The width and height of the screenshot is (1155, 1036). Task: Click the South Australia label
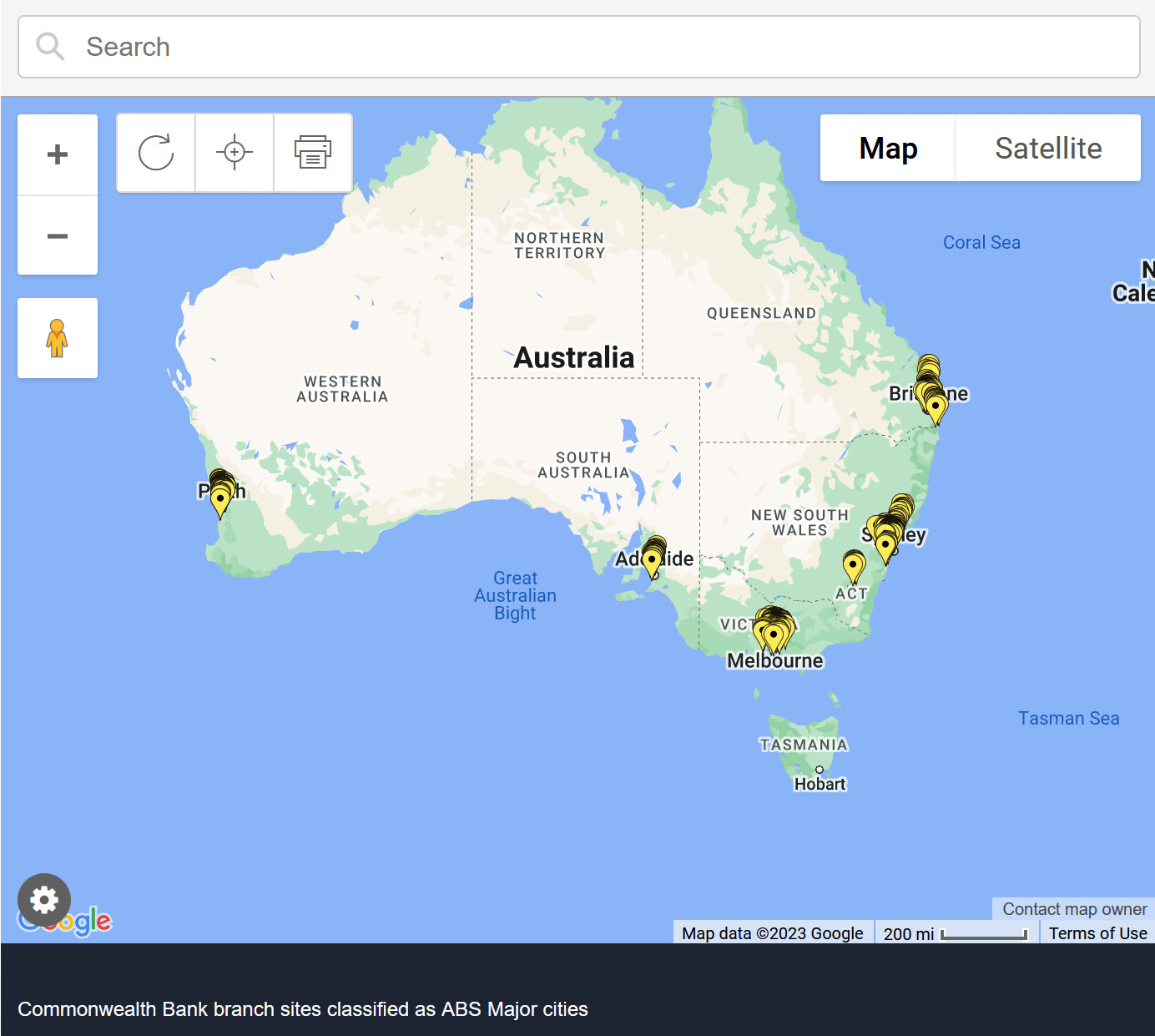click(x=583, y=465)
